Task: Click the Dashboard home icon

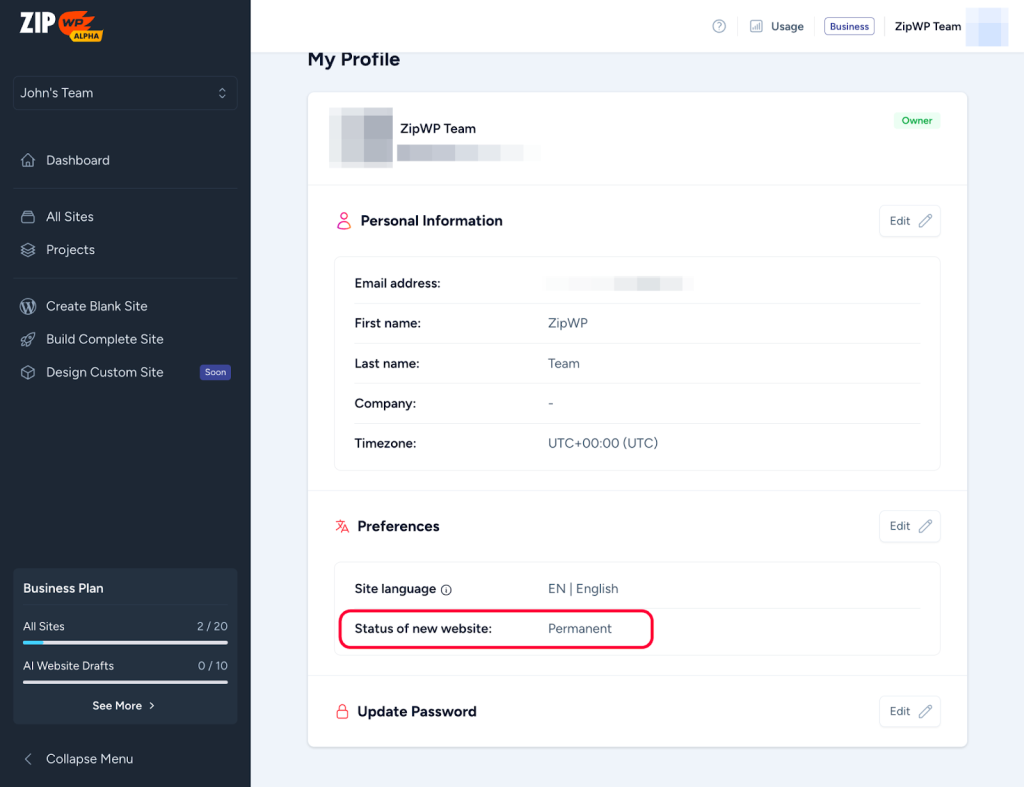Action: pyautogui.click(x=28, y=160)
